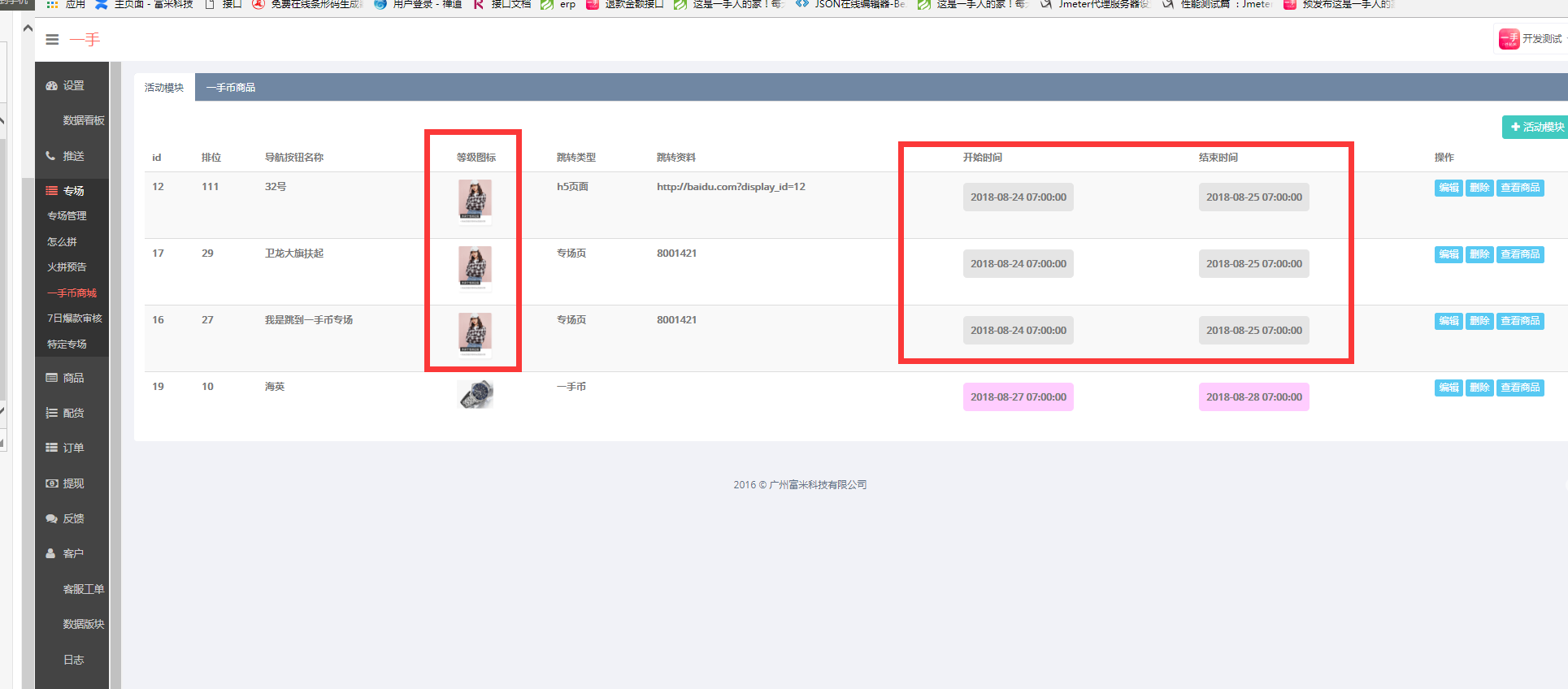Click 编辑 for row 32号
This screenshot has height=689, width=1568.
1449,188
